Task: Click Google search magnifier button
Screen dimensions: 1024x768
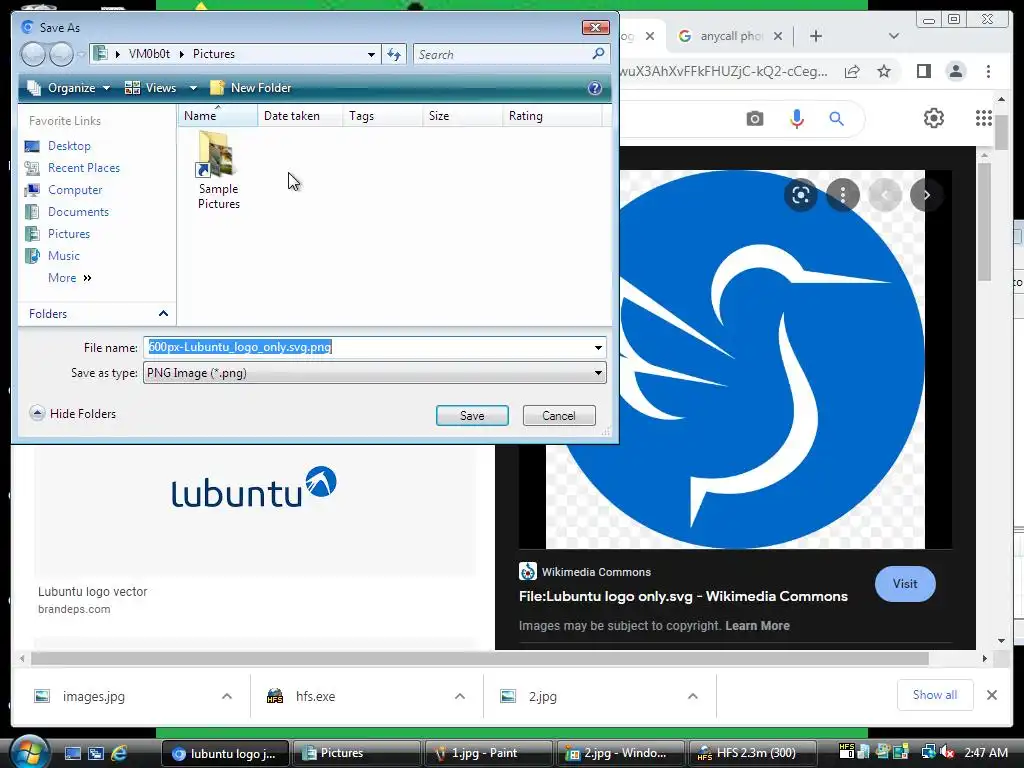Action: coord(837,119)
